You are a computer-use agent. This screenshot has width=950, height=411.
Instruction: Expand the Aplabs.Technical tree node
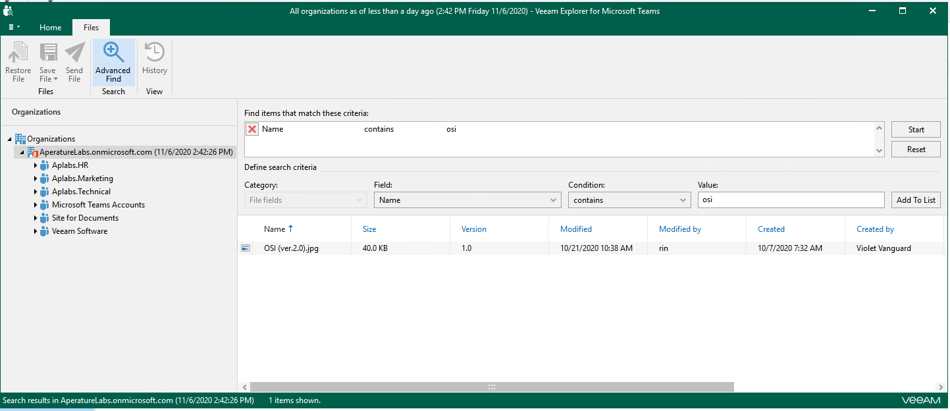[x=35, y=192]
